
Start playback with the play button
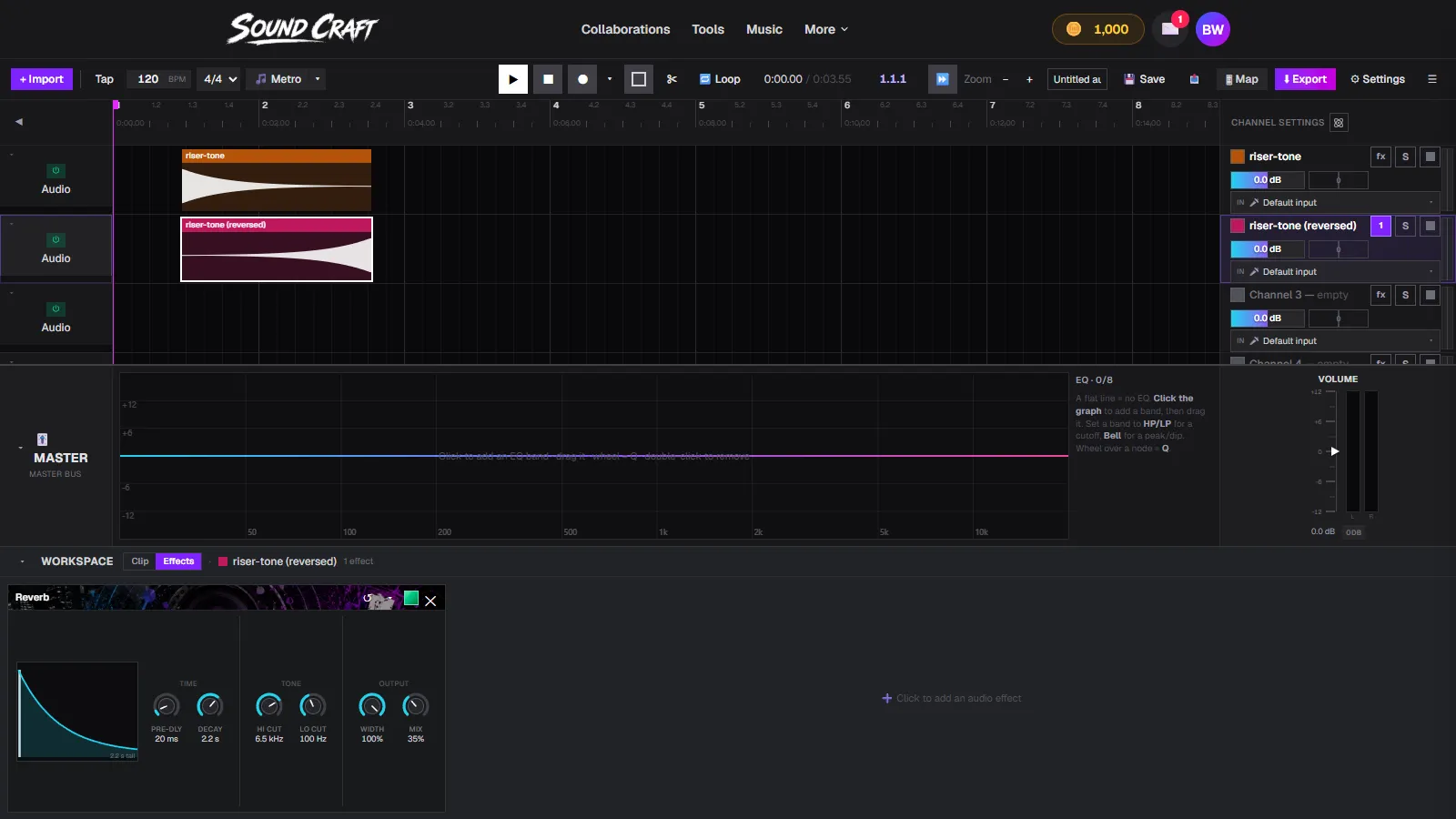(x=513, y=79)
